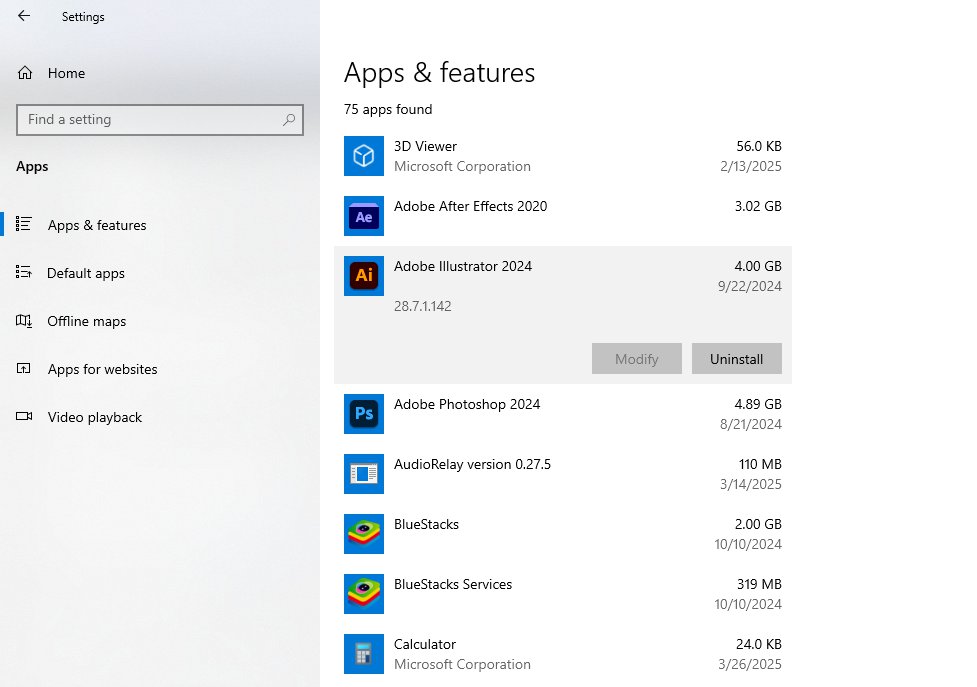Click the BlueStacks Services icon

(364, 594)
